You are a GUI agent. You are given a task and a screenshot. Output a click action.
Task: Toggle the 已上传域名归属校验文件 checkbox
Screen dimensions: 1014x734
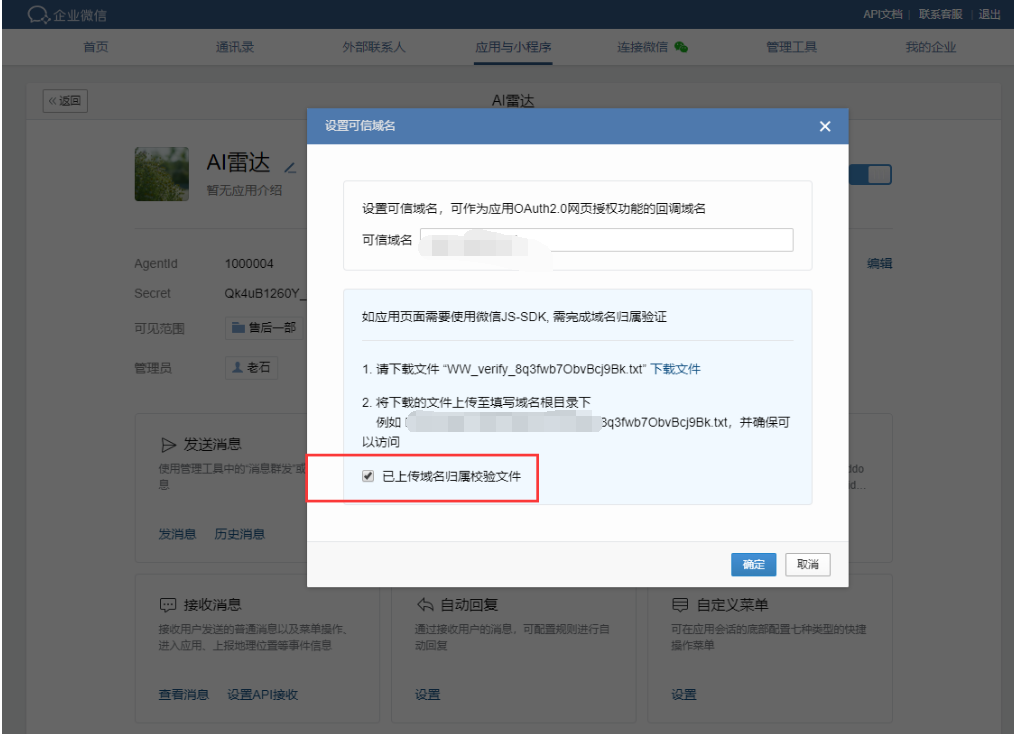coord(368,477)
